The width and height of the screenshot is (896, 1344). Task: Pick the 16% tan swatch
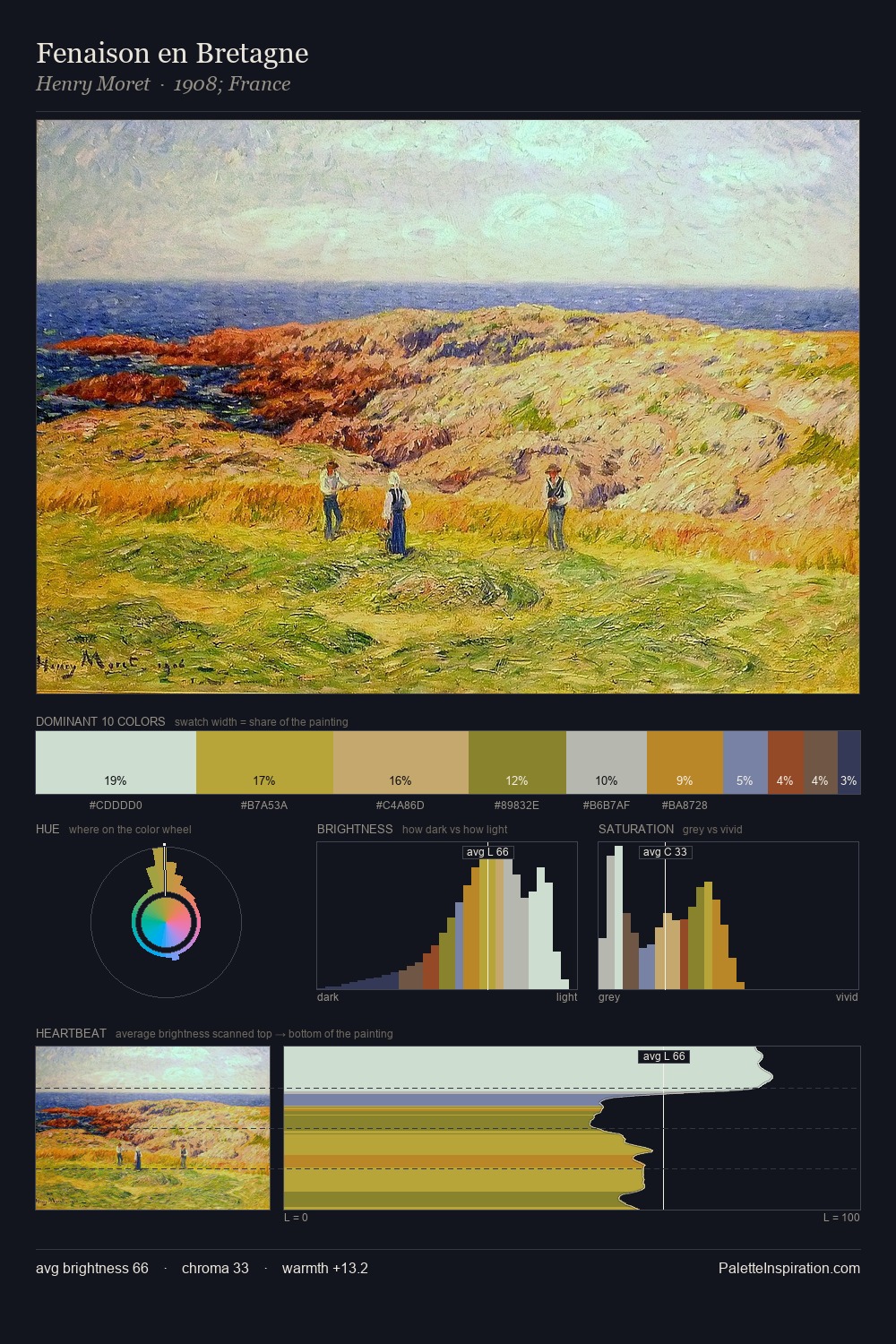point(401,762)
